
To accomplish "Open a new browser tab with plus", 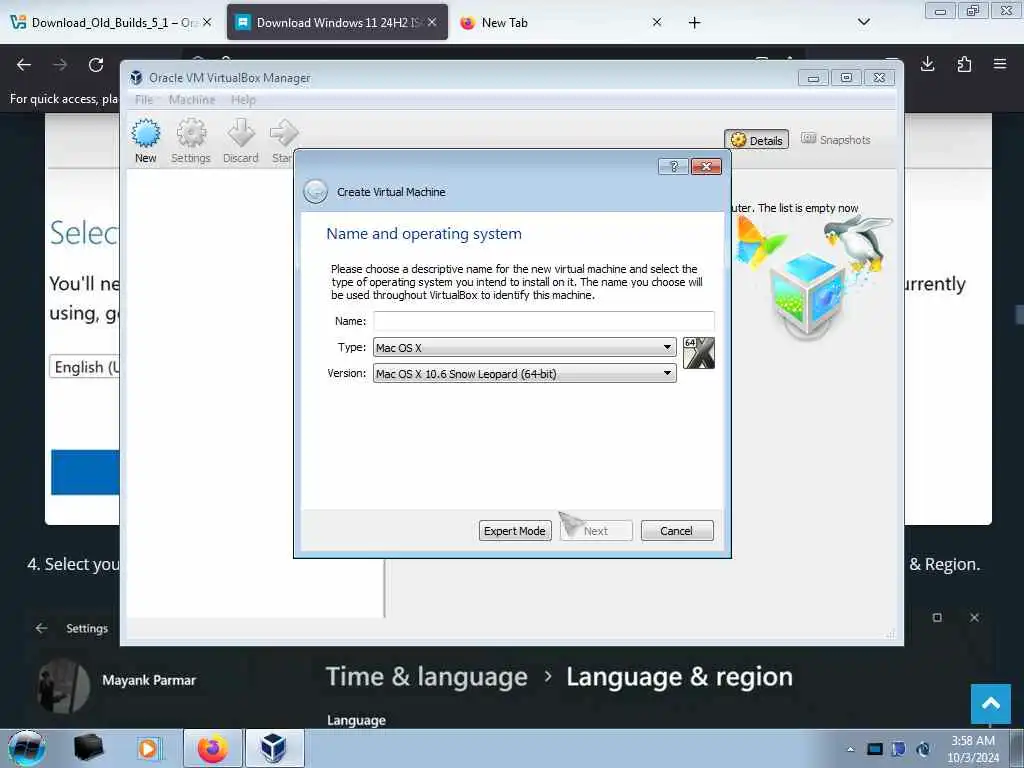I will [694, 23].
